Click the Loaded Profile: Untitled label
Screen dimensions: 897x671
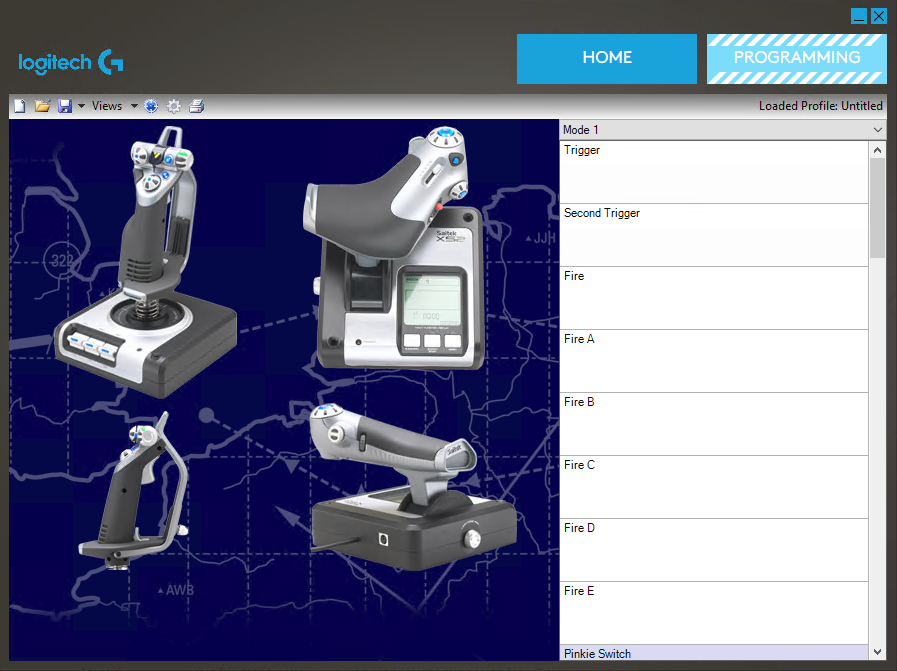coord(820,106)
